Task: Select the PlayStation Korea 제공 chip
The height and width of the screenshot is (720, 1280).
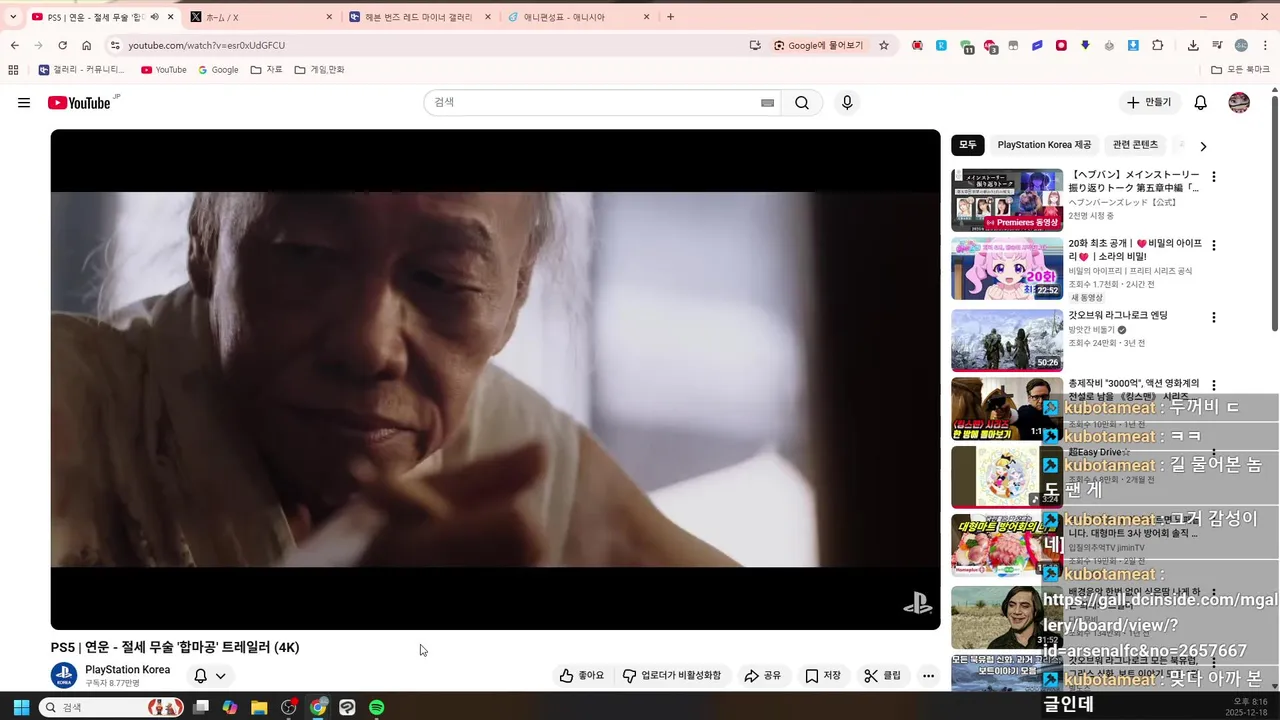Action: pyautogui.click(x=1044, y=145)
